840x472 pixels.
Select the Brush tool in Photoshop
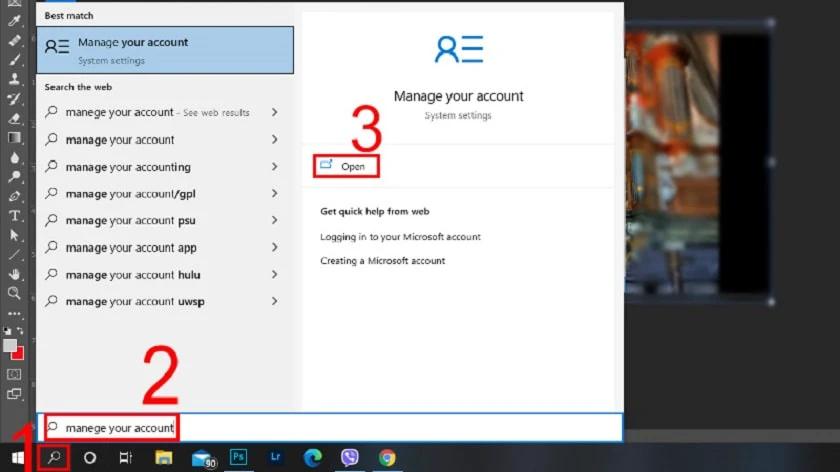click(x=14, y=60)
